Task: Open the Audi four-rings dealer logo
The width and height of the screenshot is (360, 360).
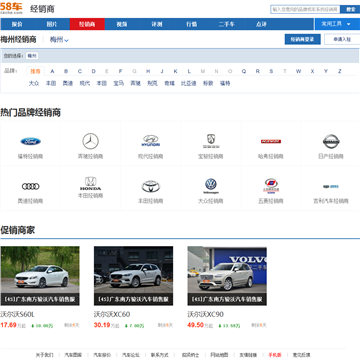Action: 31,186
